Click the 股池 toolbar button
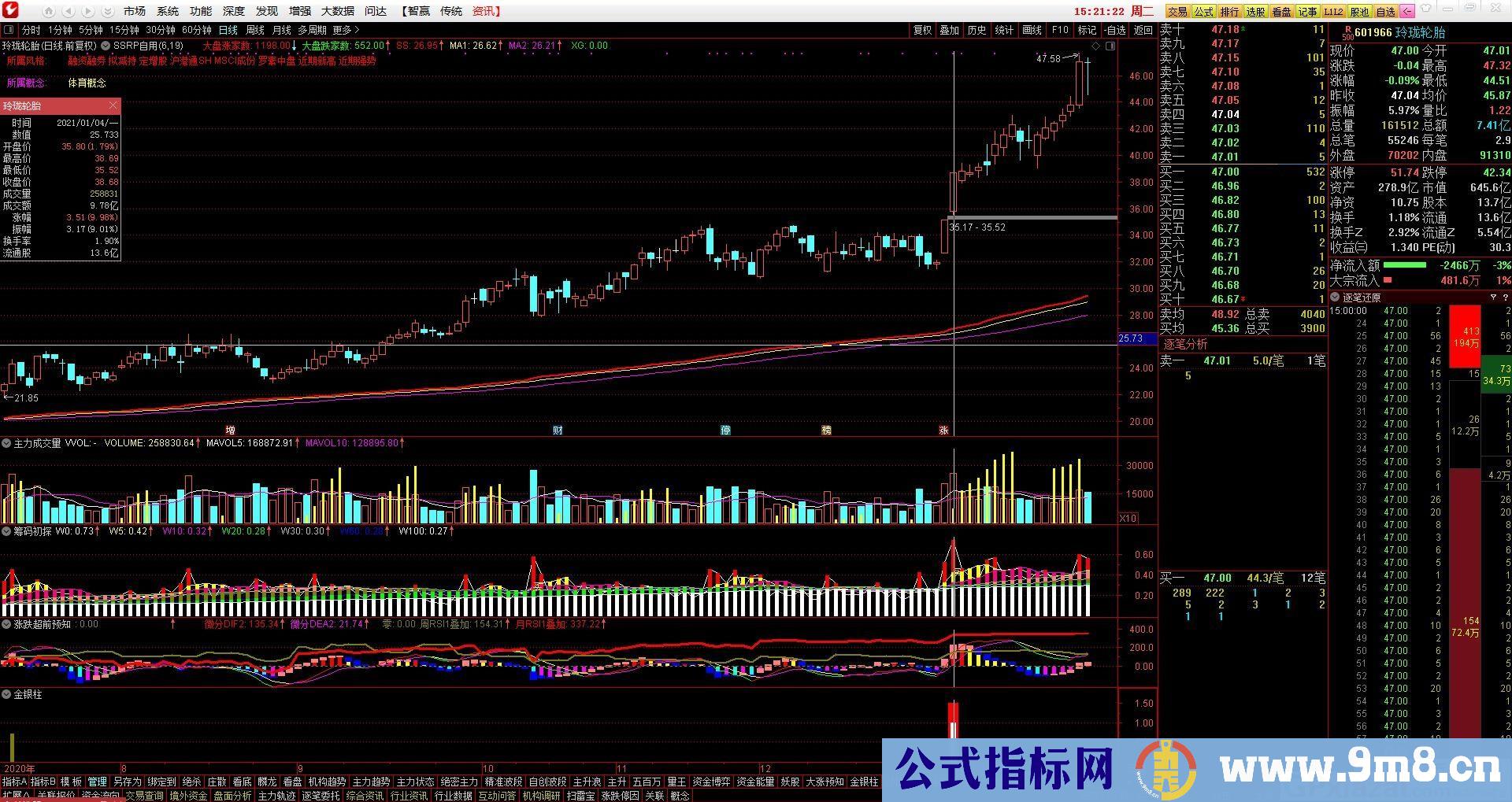 [1359, 12]
